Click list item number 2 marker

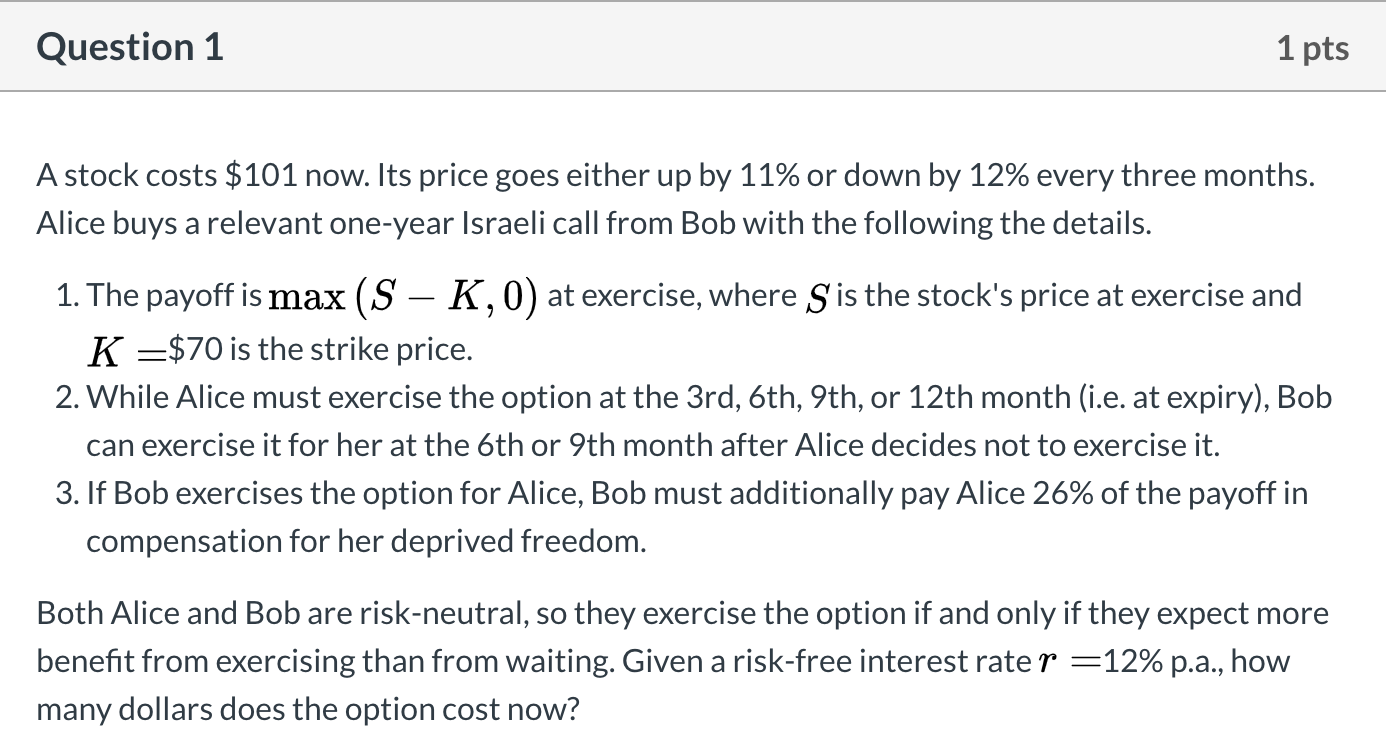coord(68,398)
